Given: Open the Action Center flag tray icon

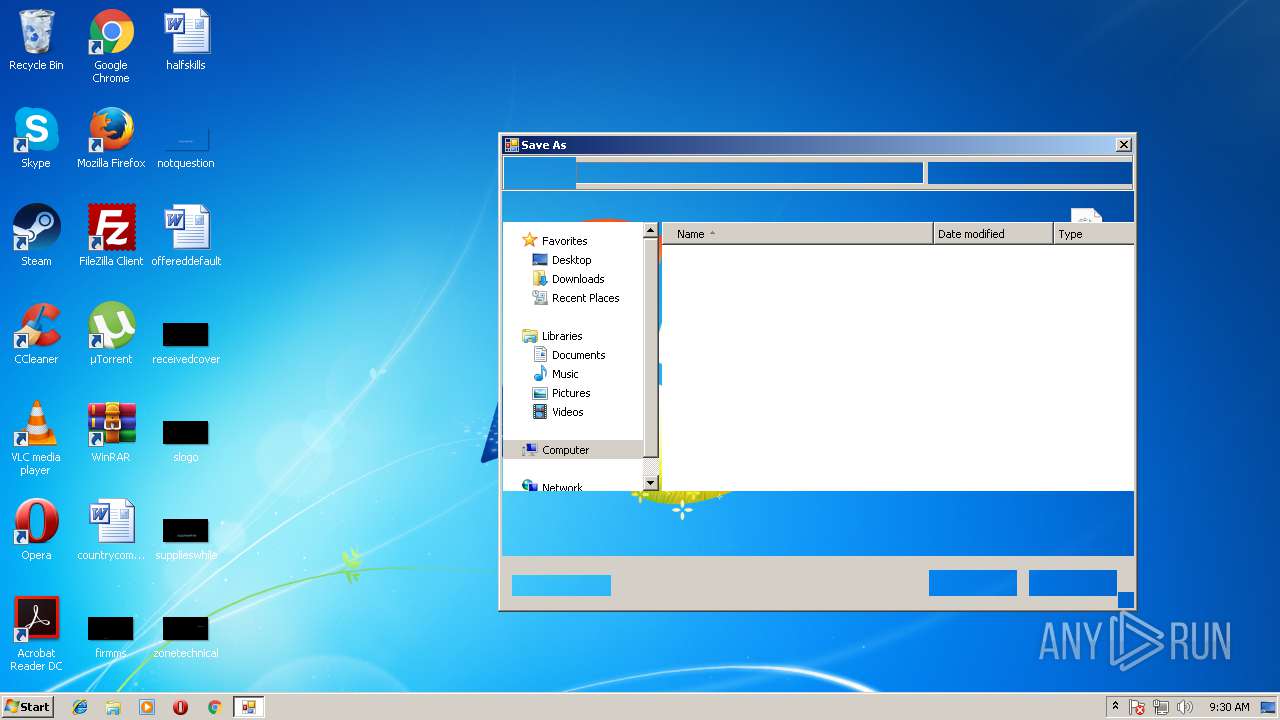Looking at the screenshot, I should [x=1137, y=707].
